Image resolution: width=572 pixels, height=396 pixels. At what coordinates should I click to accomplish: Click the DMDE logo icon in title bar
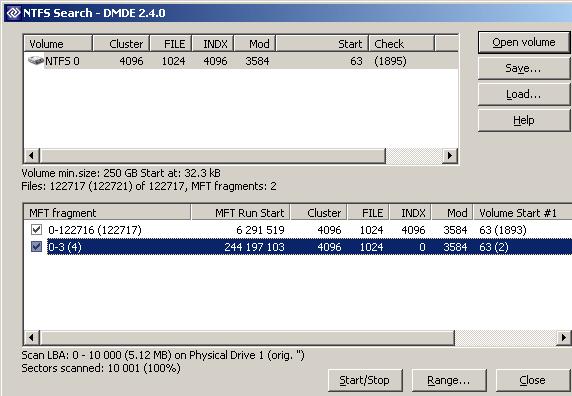pyautogui.click(x=14, y=13)
